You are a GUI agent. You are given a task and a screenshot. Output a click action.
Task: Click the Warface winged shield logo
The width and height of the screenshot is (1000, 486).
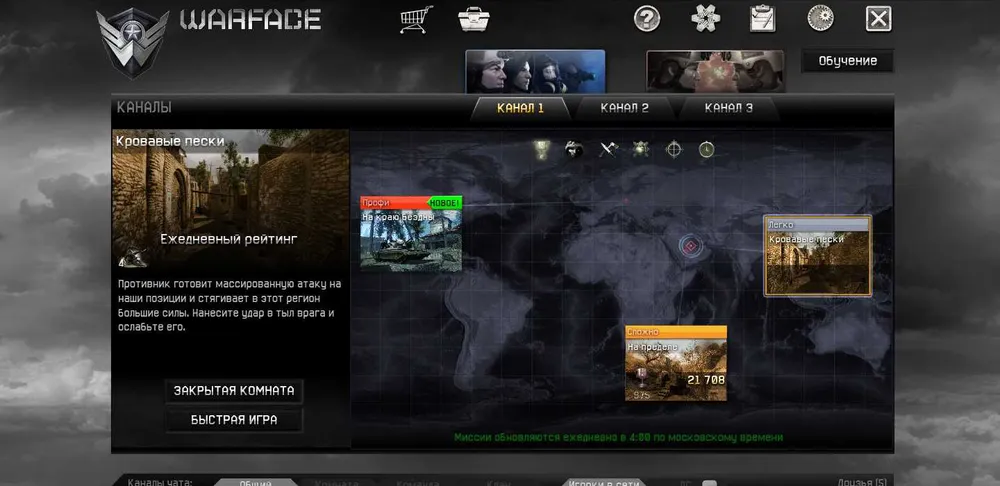[132, 43]
